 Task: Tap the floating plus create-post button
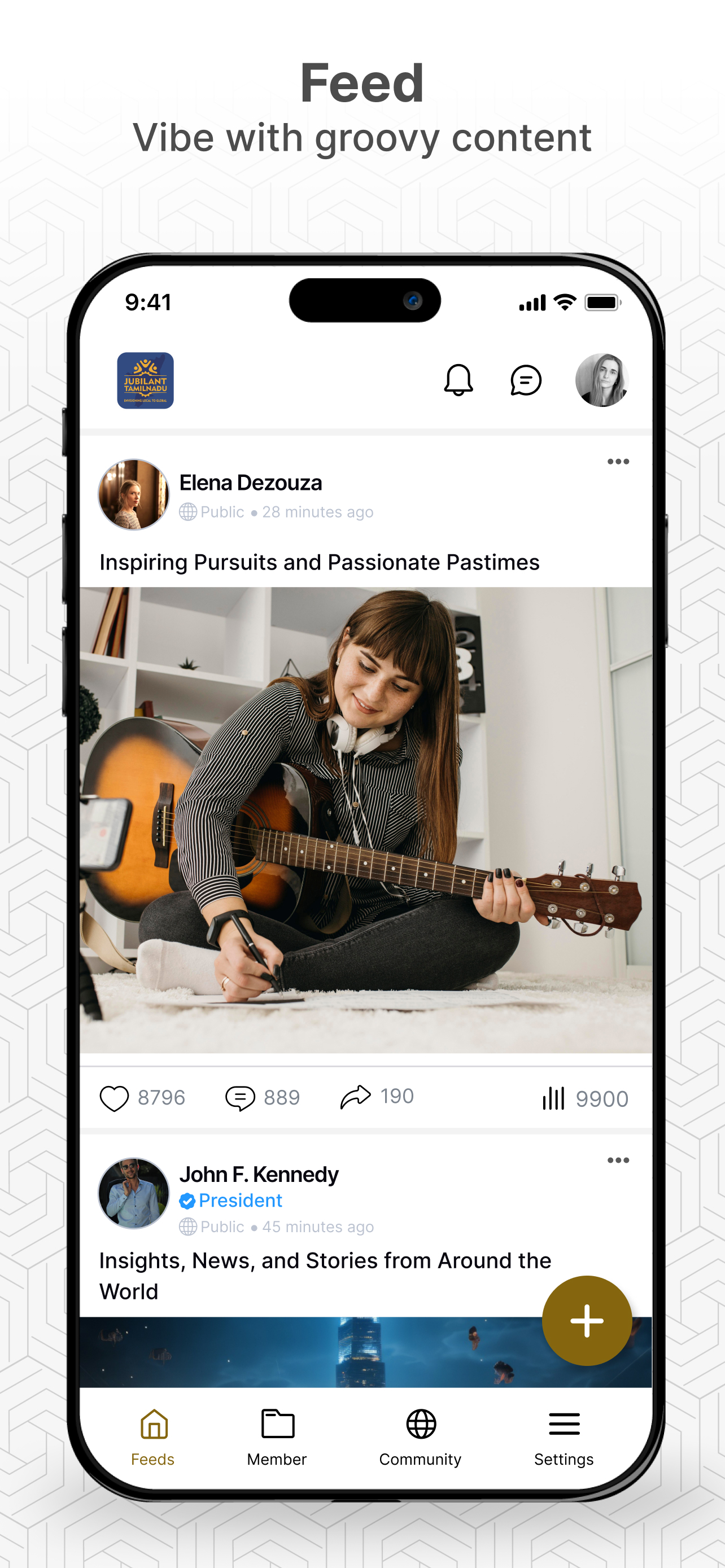point(587,1320)
